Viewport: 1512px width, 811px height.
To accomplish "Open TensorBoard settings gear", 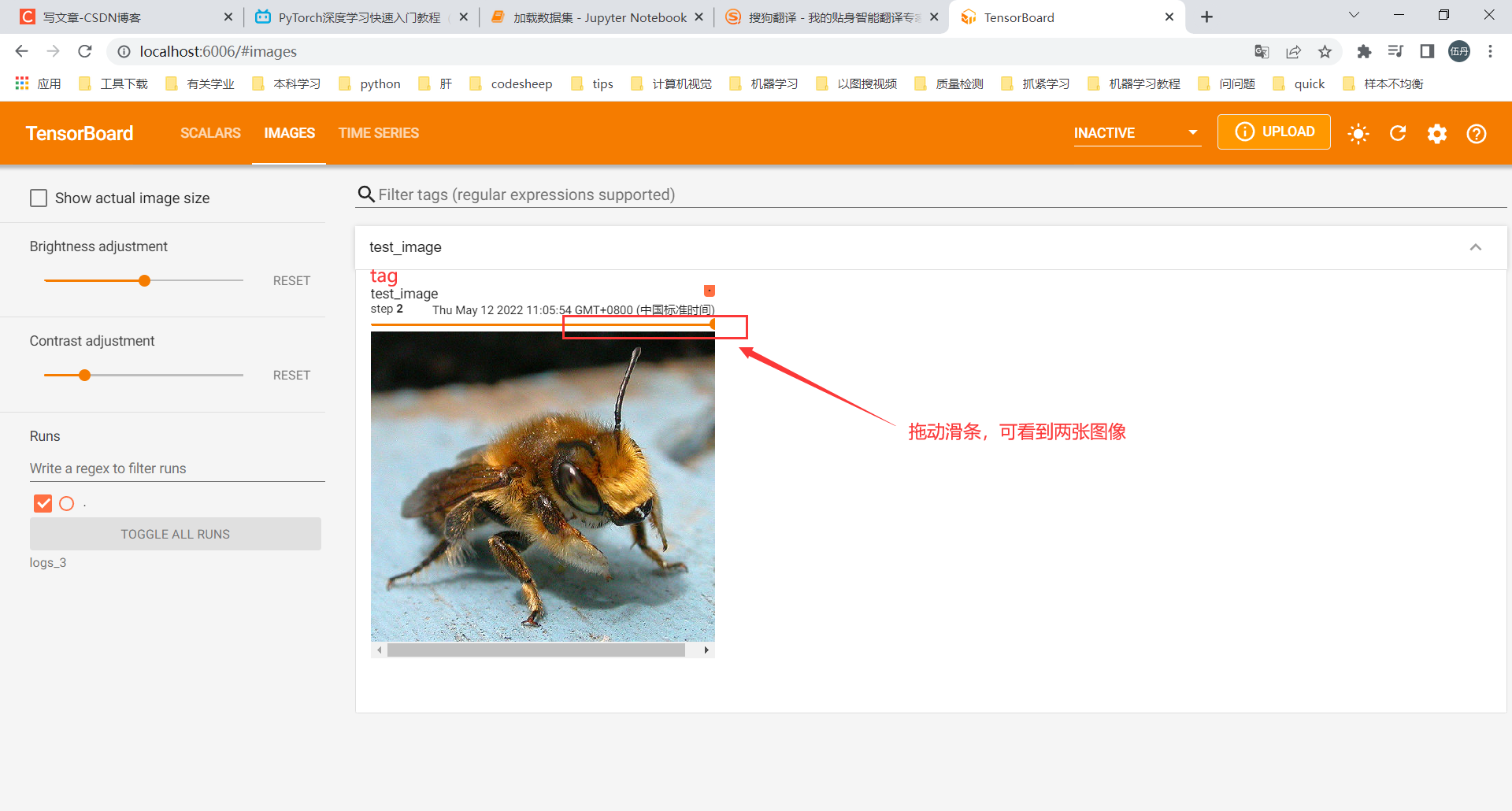I will 1437,133.
